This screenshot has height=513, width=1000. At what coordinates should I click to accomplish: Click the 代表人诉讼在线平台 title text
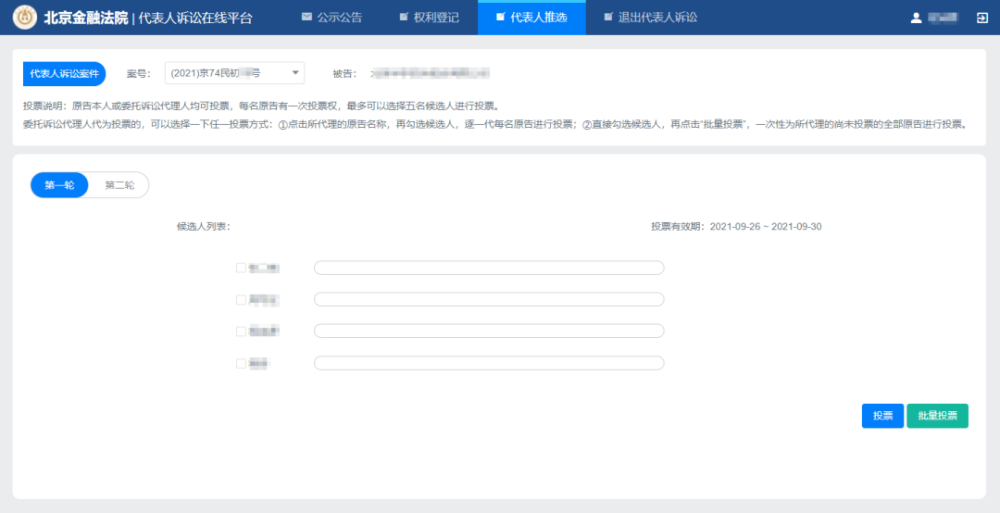[x=195, y=18]
